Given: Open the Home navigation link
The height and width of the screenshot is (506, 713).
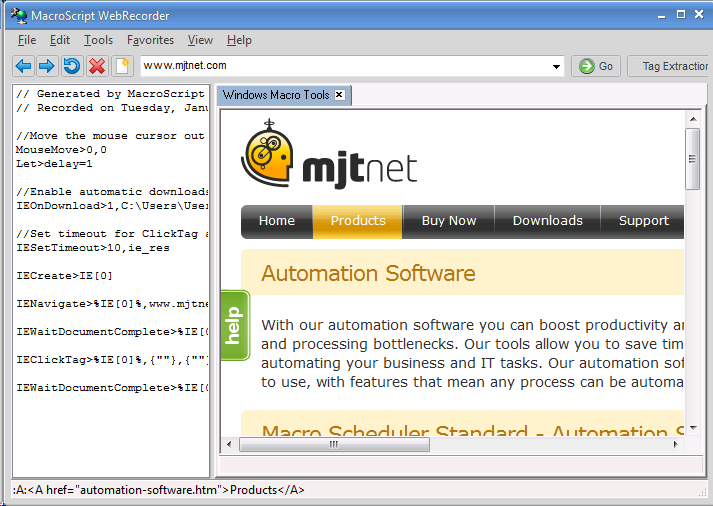Looking at the screenshot, I should pyautogui.click(x=276, y=221).
